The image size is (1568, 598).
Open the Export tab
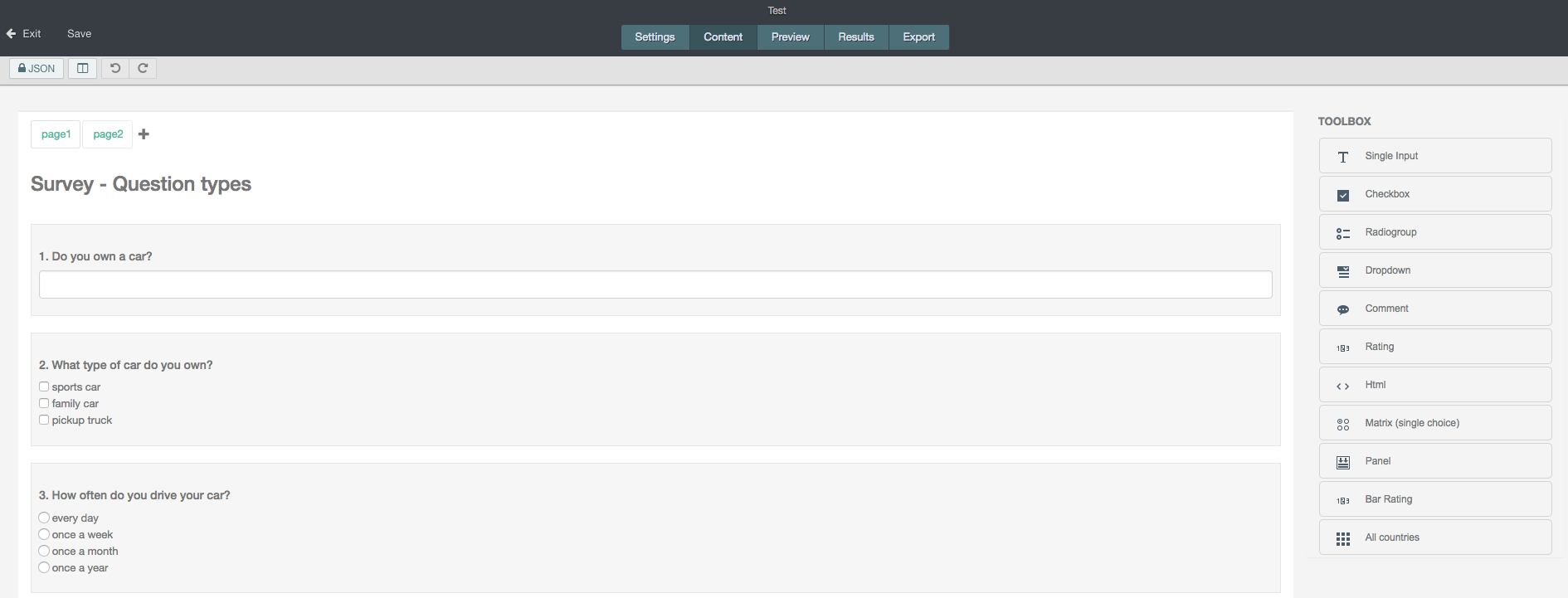tap(919, 37)
